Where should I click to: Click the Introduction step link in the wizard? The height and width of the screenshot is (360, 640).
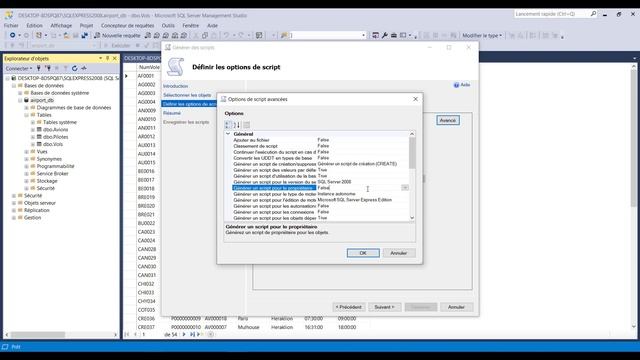click(176, 86)
